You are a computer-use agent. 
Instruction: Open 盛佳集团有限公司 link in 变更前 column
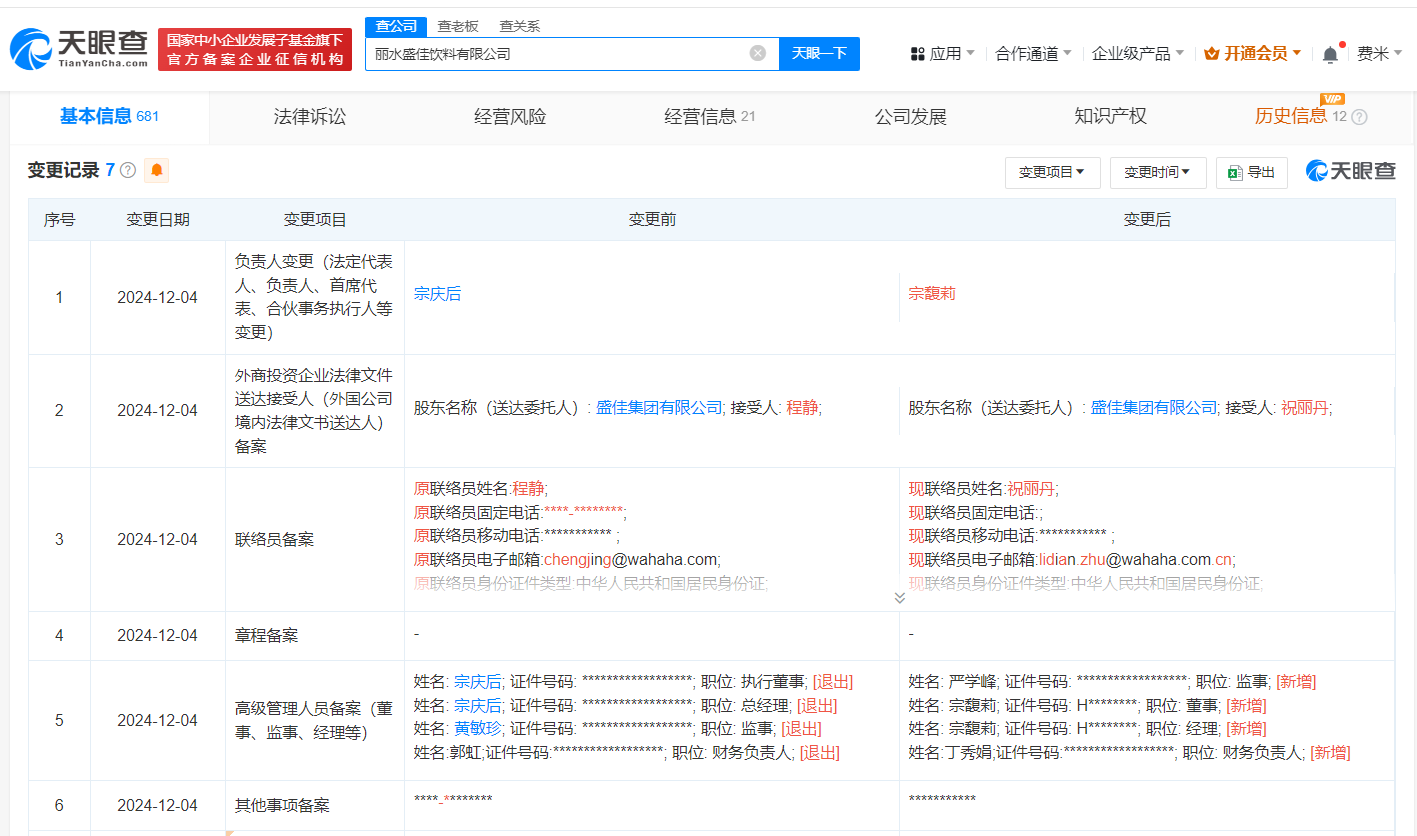(x=659, y=407)
